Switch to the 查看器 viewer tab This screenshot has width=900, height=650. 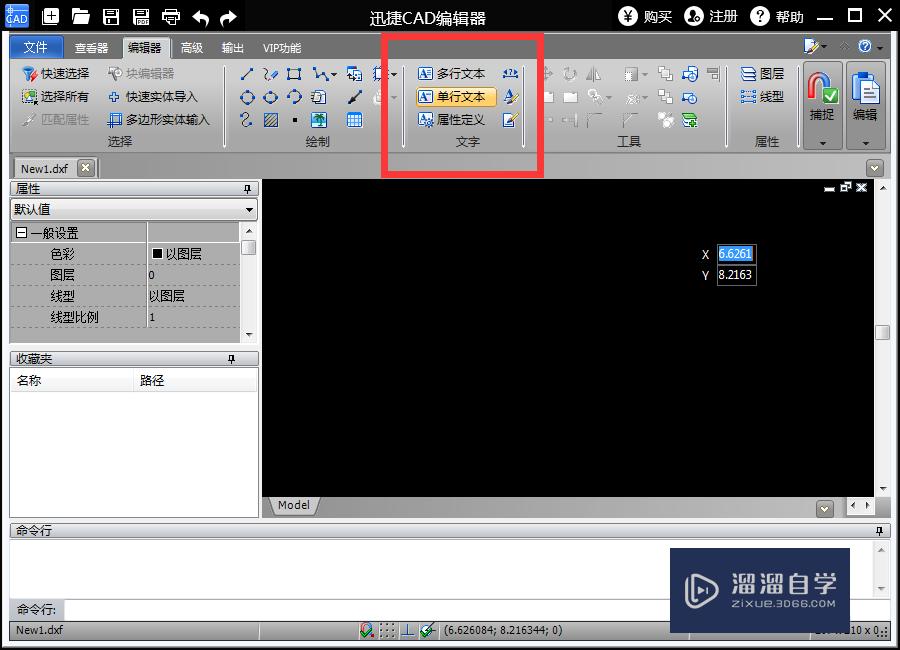click(x=91, y=48)
